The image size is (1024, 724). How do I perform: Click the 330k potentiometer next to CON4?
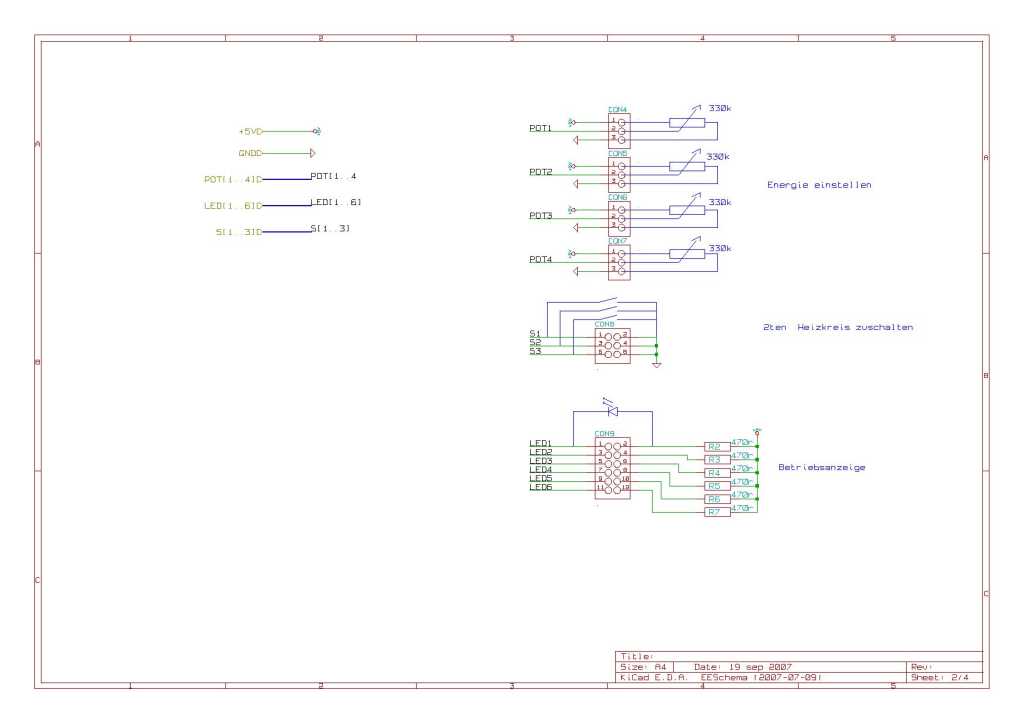point(687,121)
